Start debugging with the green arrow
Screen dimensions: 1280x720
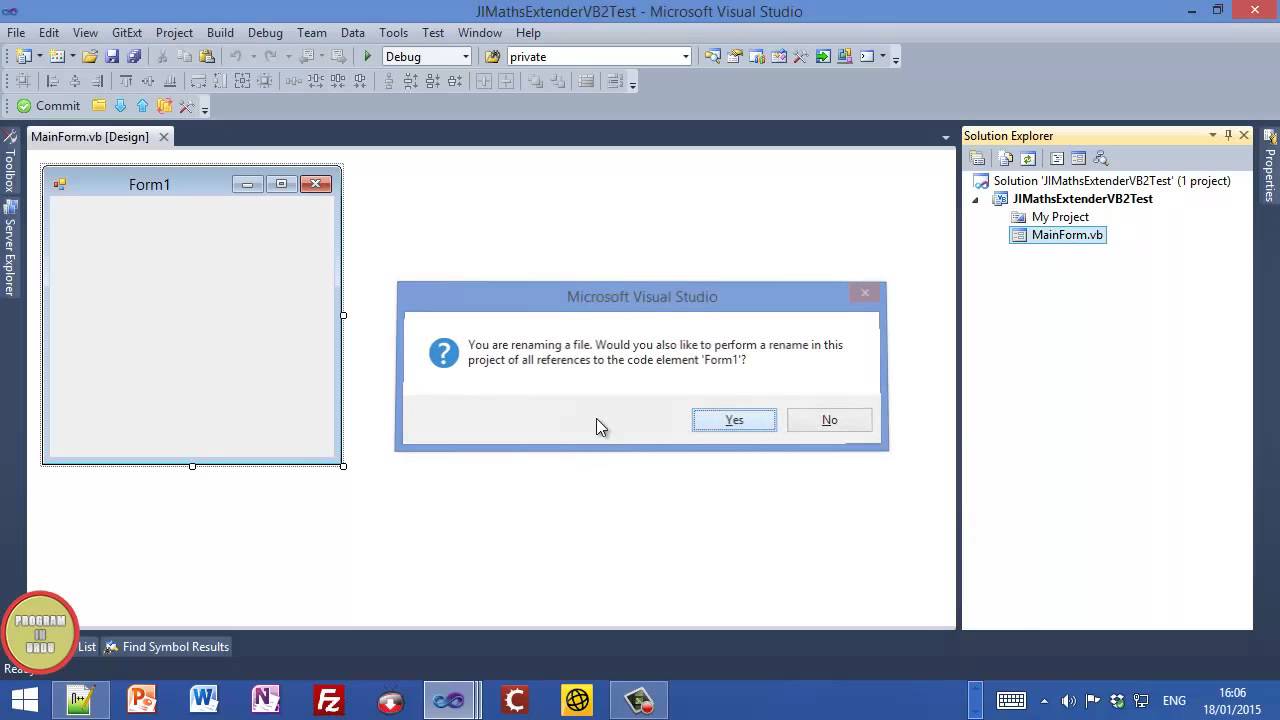click(x=368, y=56)
